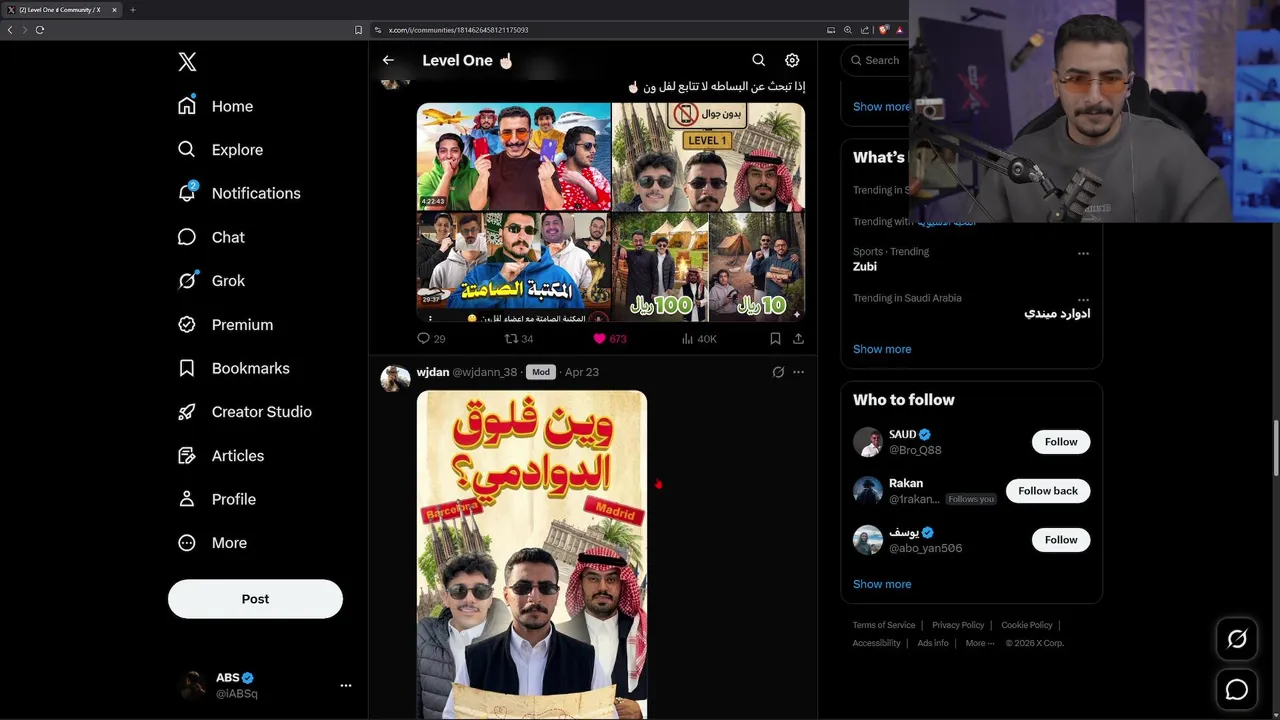The width and height of the screenshot is (1280, 720).
Task: Open Terms of Service link
Action: point(884,625)
